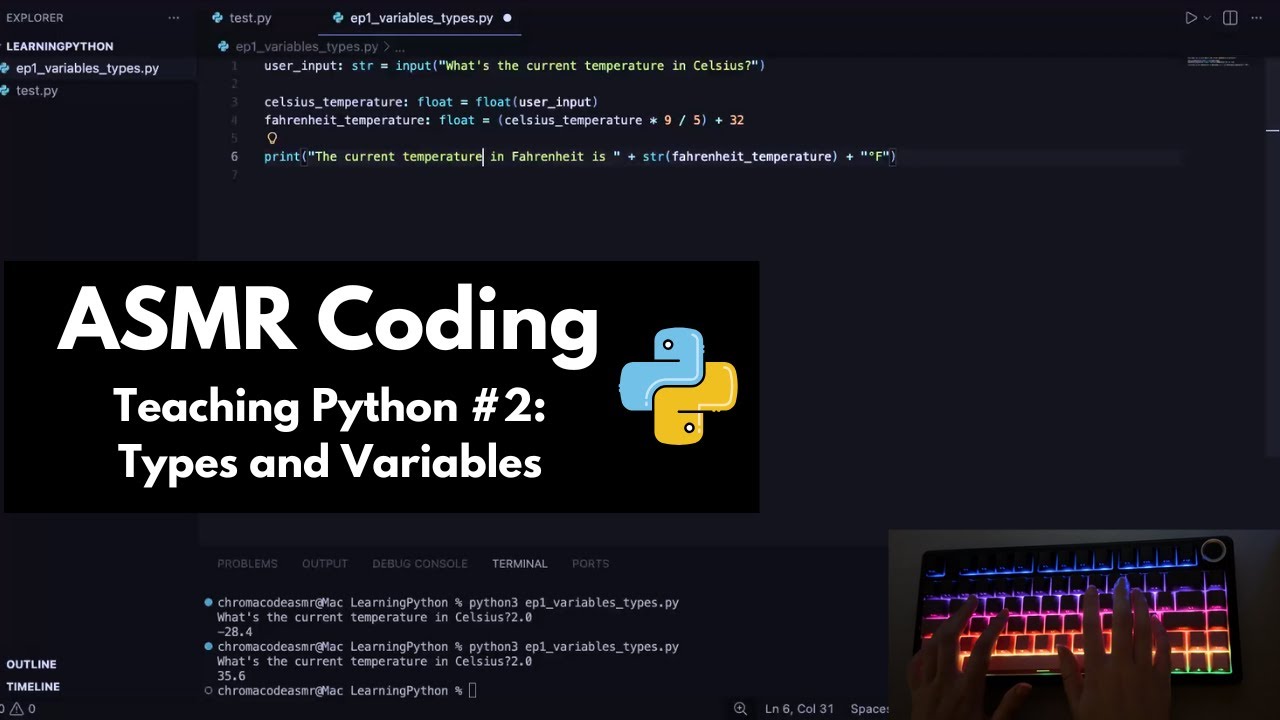Image resolution: width=1280 pixels, height=720 pixels.
Task: Click the terminal prompt input cursor
Action: point(473,691)
